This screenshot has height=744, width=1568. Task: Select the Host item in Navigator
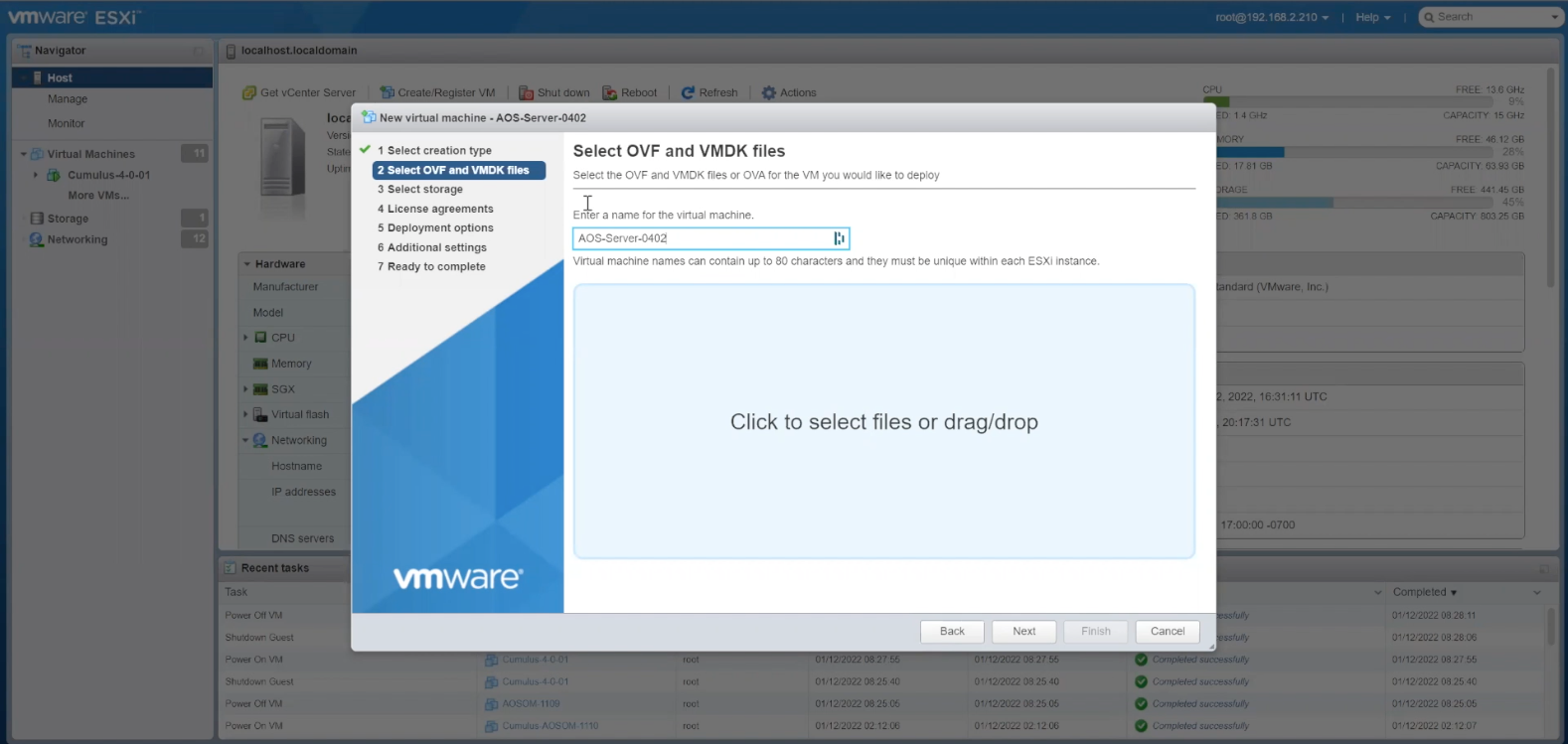click(112, 77)
